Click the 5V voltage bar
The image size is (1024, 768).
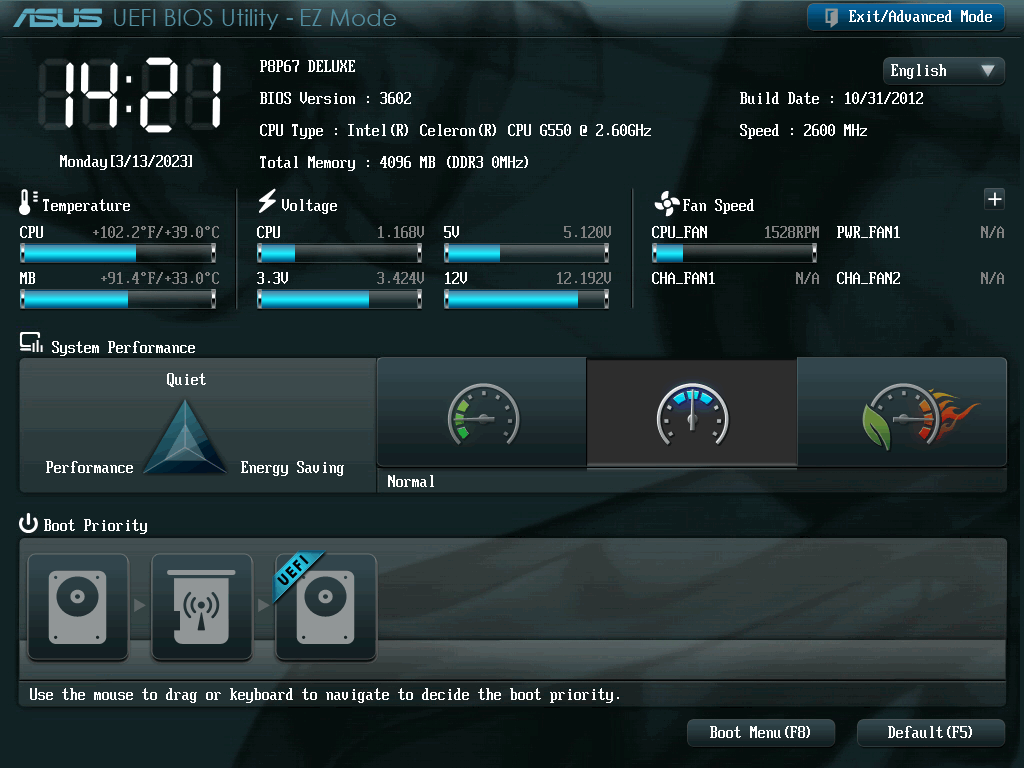pyautogui.click(x=526, y=253)
